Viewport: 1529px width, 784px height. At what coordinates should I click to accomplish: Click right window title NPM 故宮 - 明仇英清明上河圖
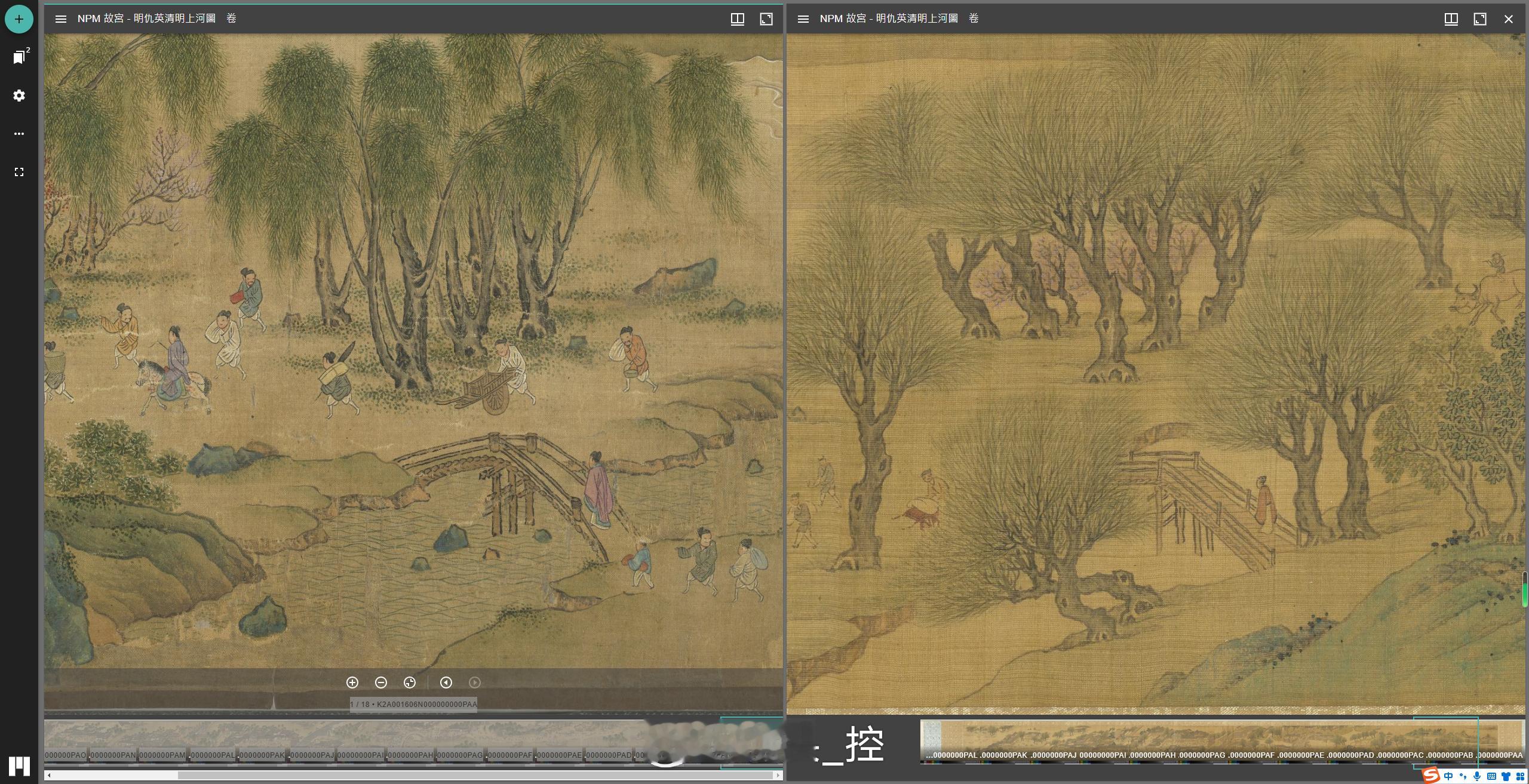coord(899,19)
